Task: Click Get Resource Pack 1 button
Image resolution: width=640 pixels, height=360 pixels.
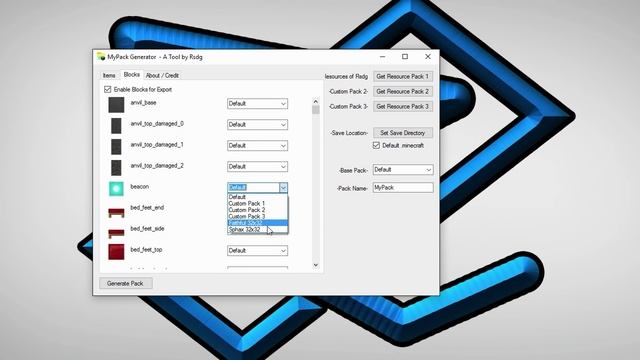Action: tap(402, 76)
